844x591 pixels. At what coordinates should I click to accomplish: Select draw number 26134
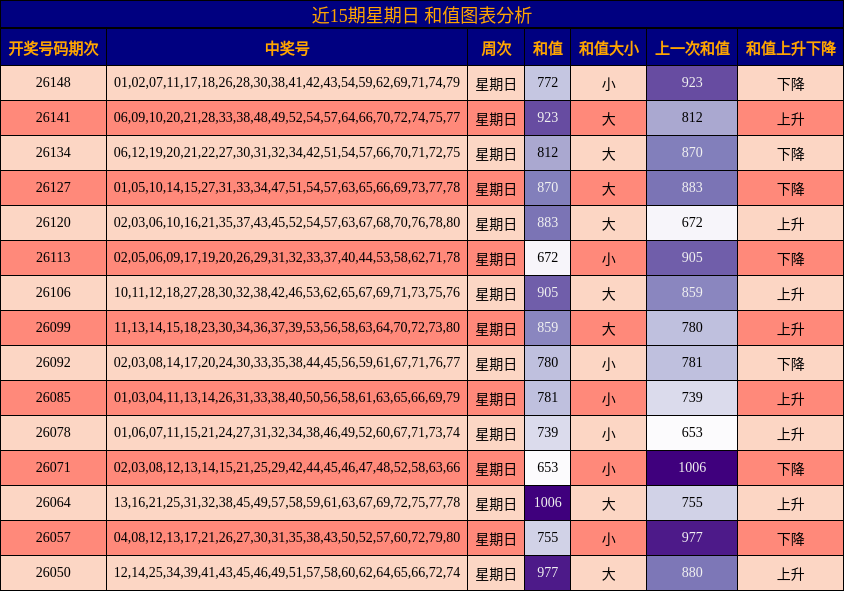53,153
